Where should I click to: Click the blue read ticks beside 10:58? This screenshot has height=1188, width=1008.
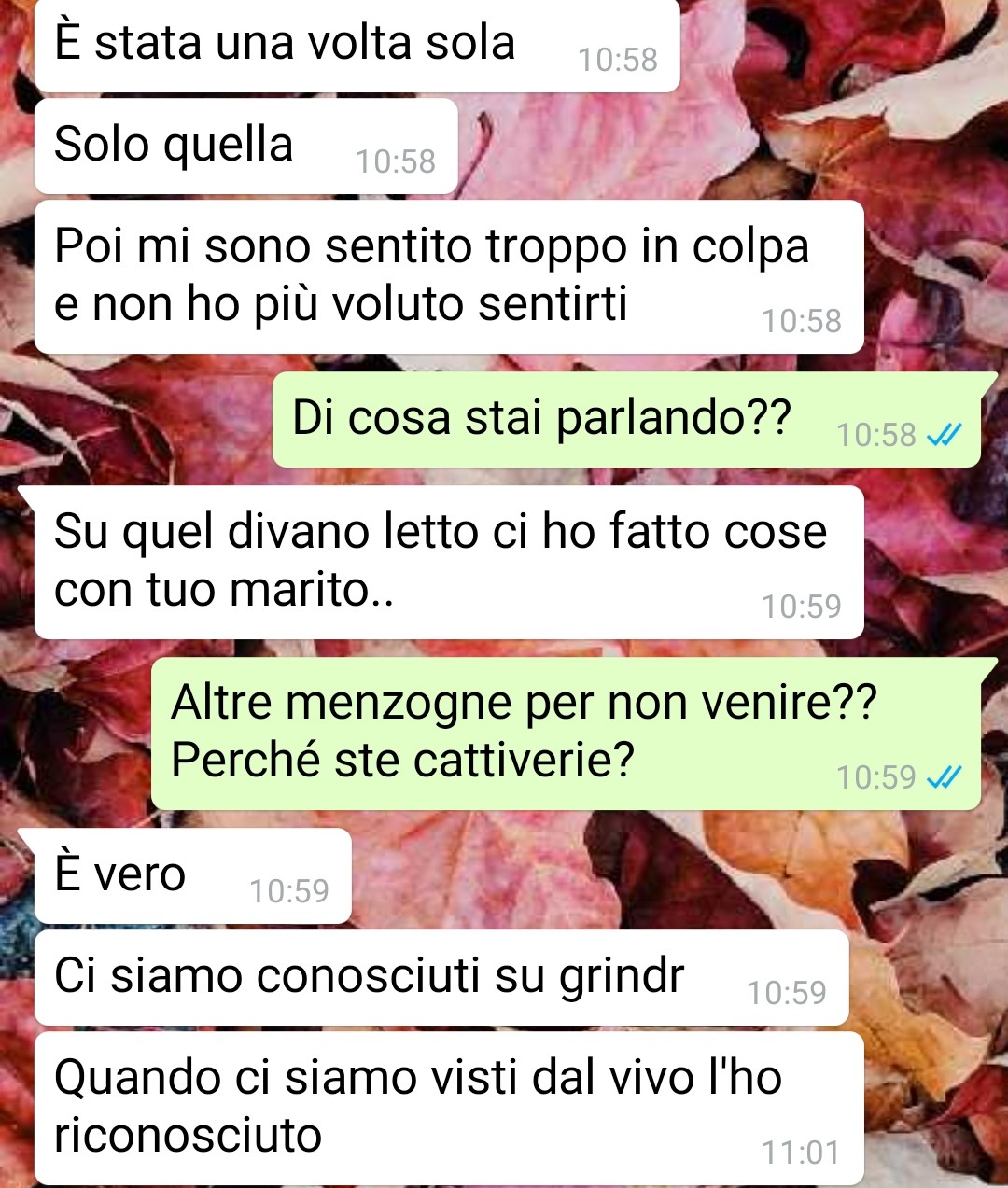tap(944, 435)
